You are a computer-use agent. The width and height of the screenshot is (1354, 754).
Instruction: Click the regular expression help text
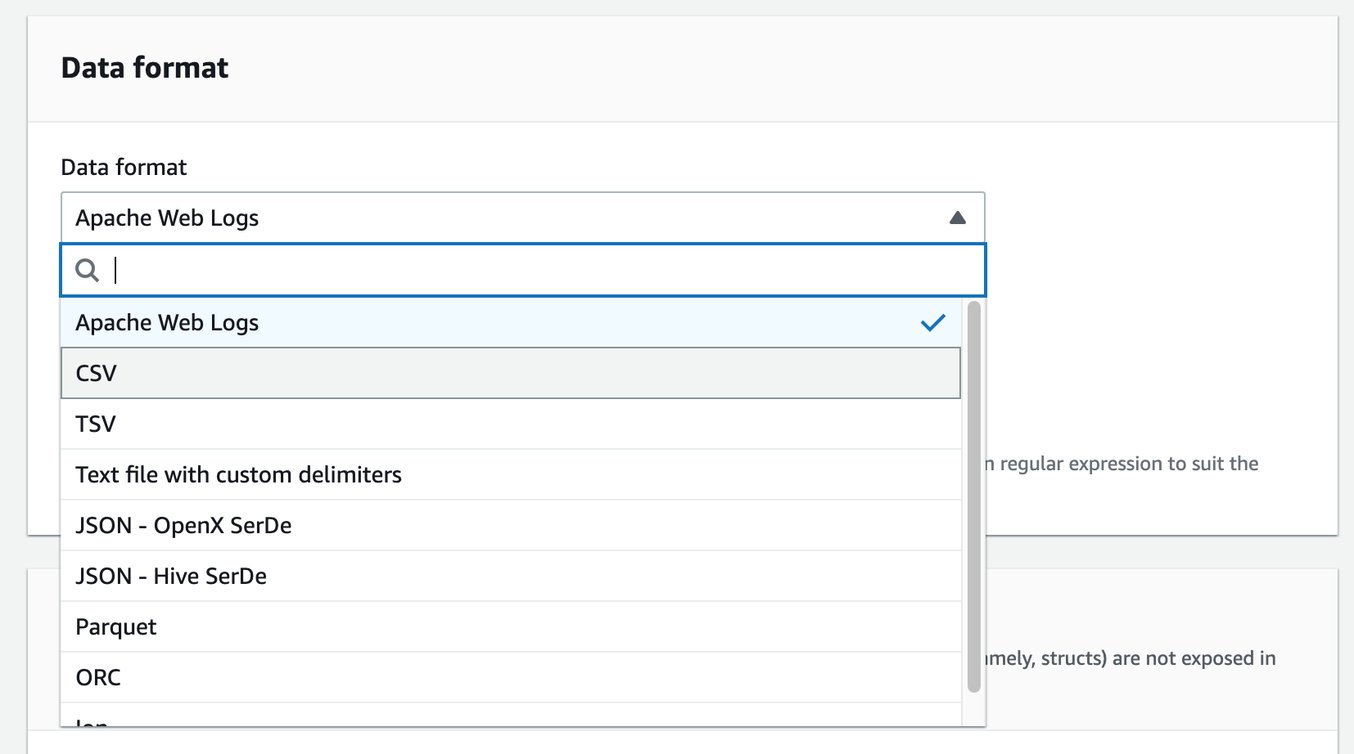[1122, 464]
